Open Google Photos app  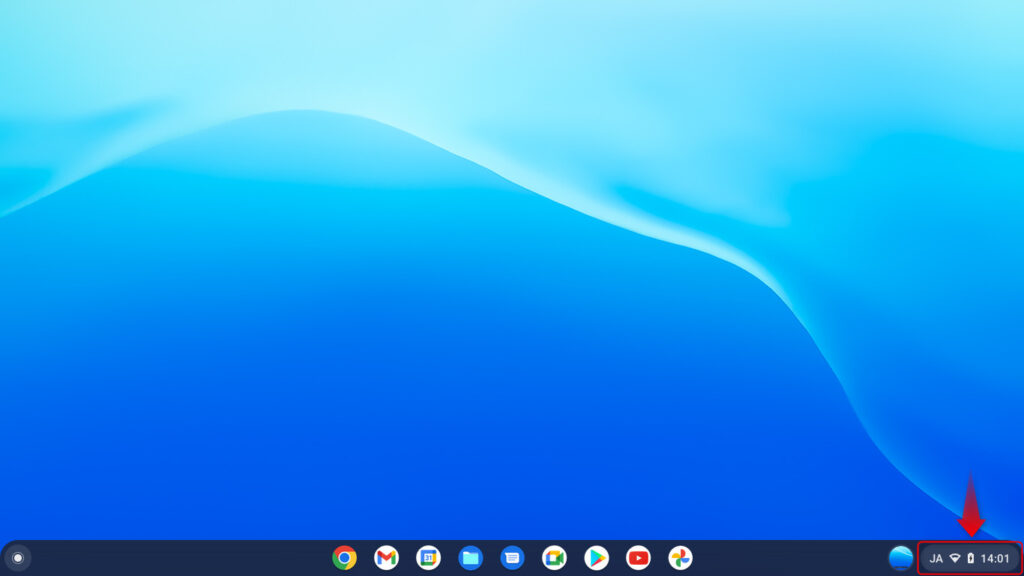coord(680,558)
